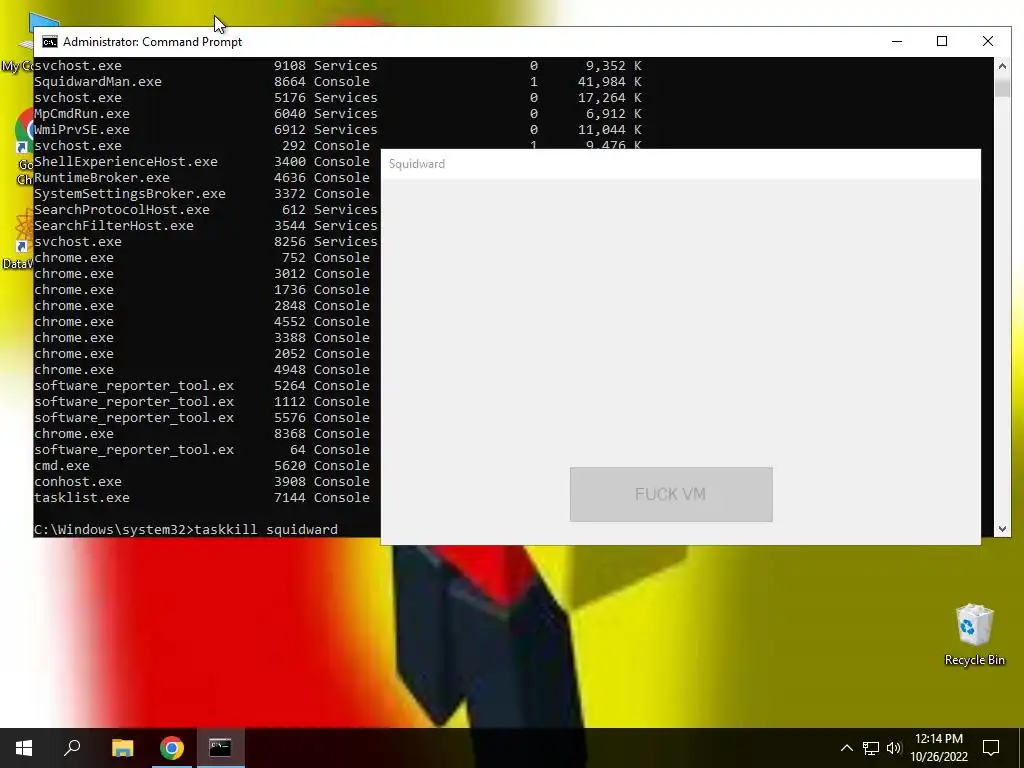Click chrome.exe row with PID 752
This screenshot has height=768, width=1024.
pos(206,257)
